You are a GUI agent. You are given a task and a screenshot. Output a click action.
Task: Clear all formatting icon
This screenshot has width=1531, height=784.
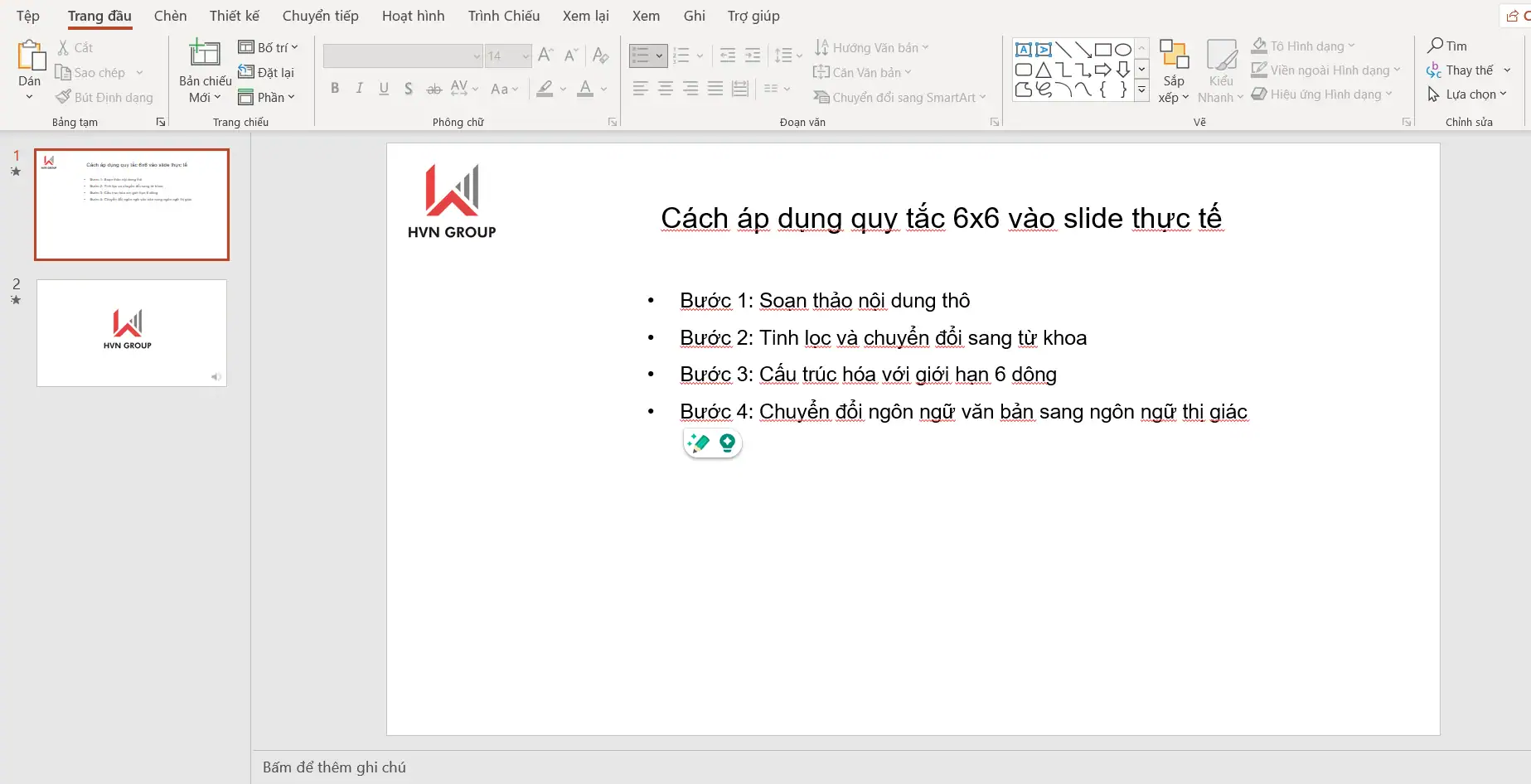click(x=601, y=56)
